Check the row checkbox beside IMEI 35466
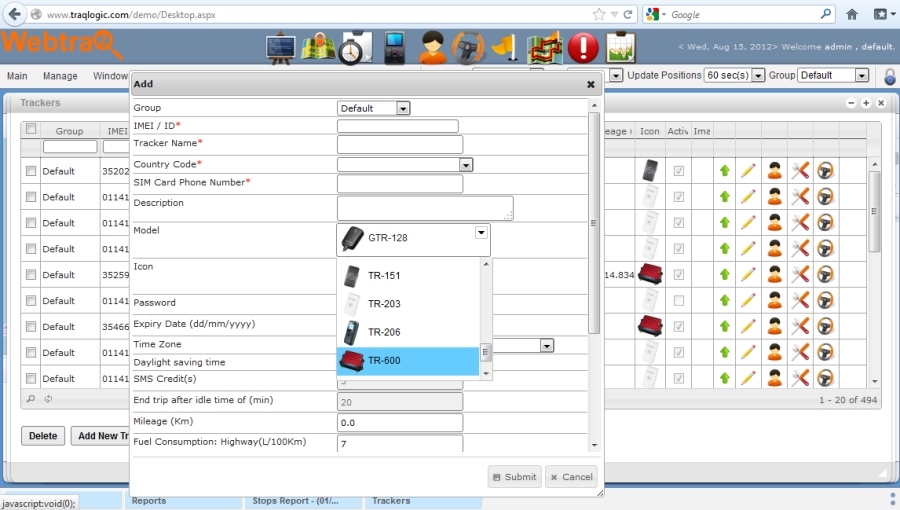 click(x=31, y=326)
